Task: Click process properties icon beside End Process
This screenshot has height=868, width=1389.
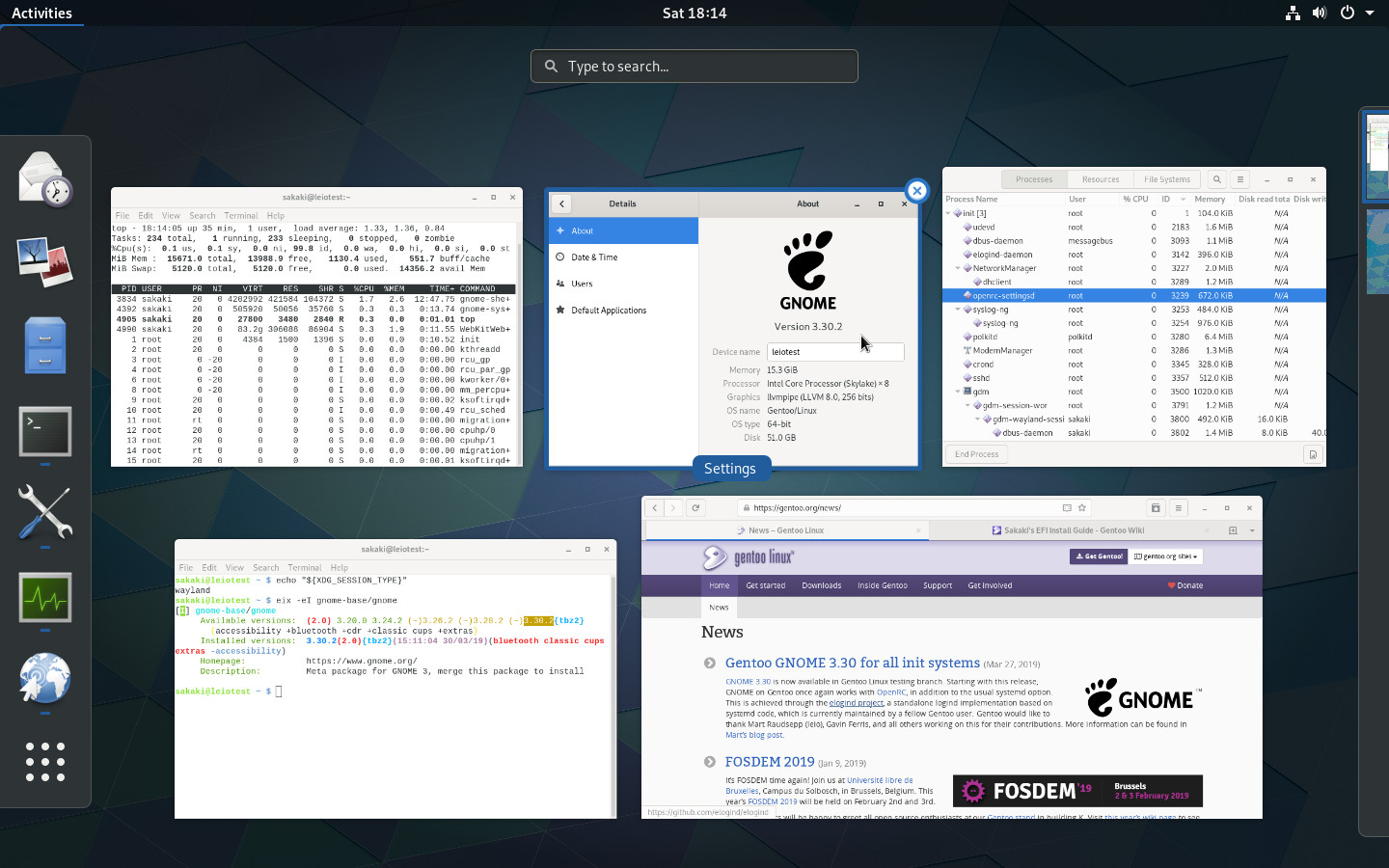Action: pyautogui.click(x=1312, y=454)
